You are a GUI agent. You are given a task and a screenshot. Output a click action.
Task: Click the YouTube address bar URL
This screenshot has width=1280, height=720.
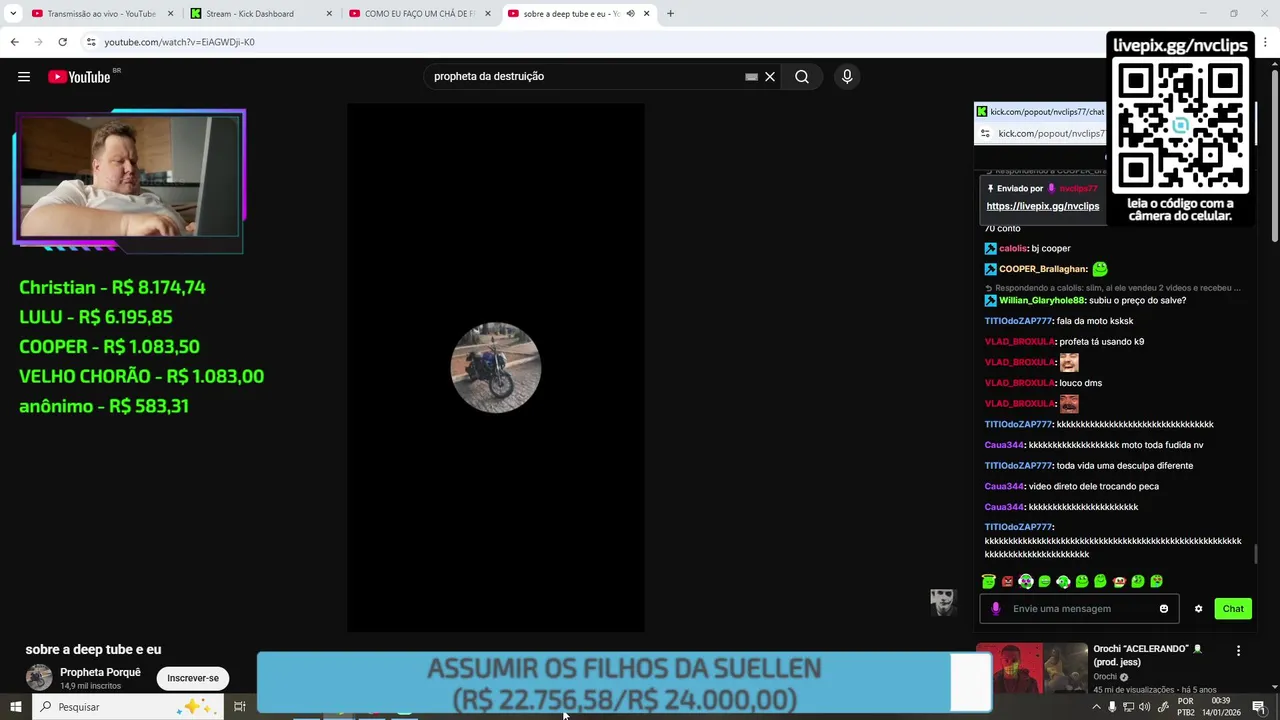tap(179, 42)
